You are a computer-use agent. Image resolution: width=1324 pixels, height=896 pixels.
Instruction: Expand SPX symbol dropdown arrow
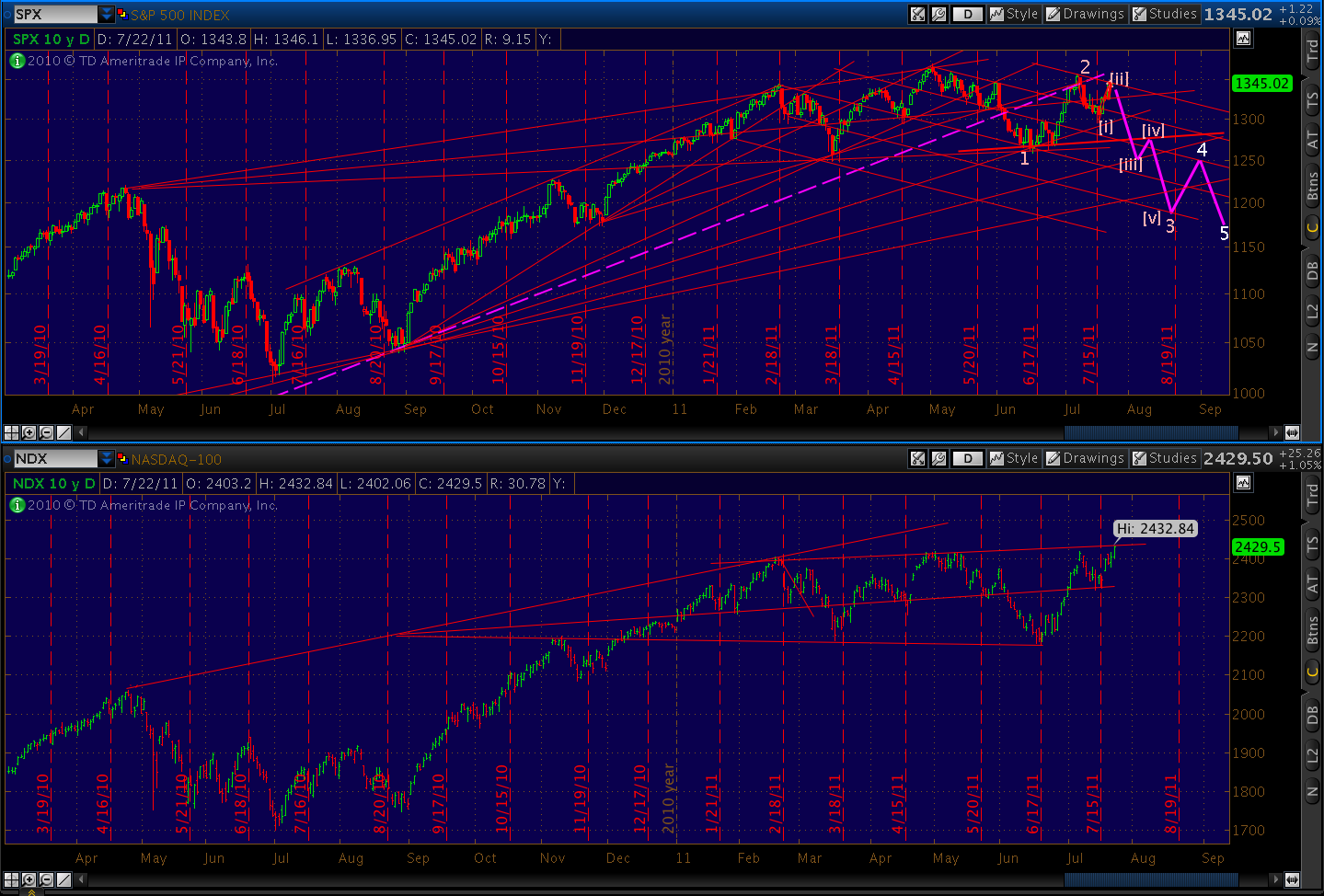click(107, 14)
